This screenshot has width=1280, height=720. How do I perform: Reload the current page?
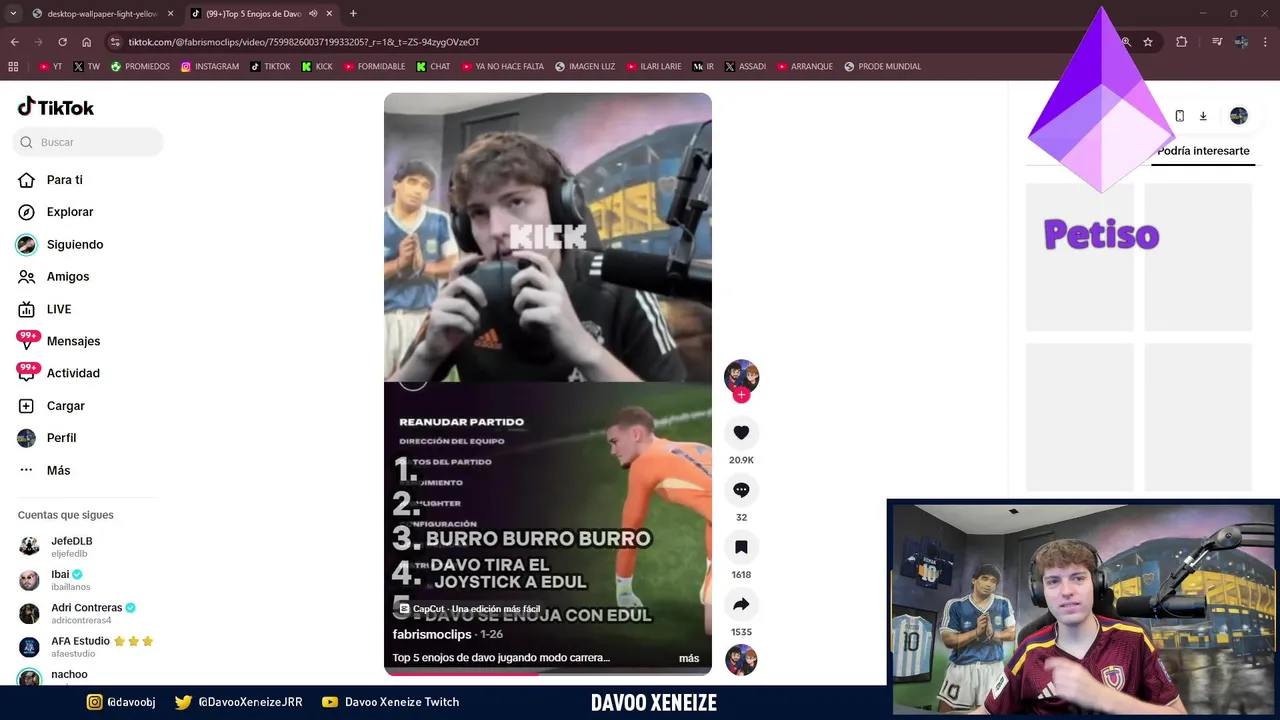coord(62,42)
